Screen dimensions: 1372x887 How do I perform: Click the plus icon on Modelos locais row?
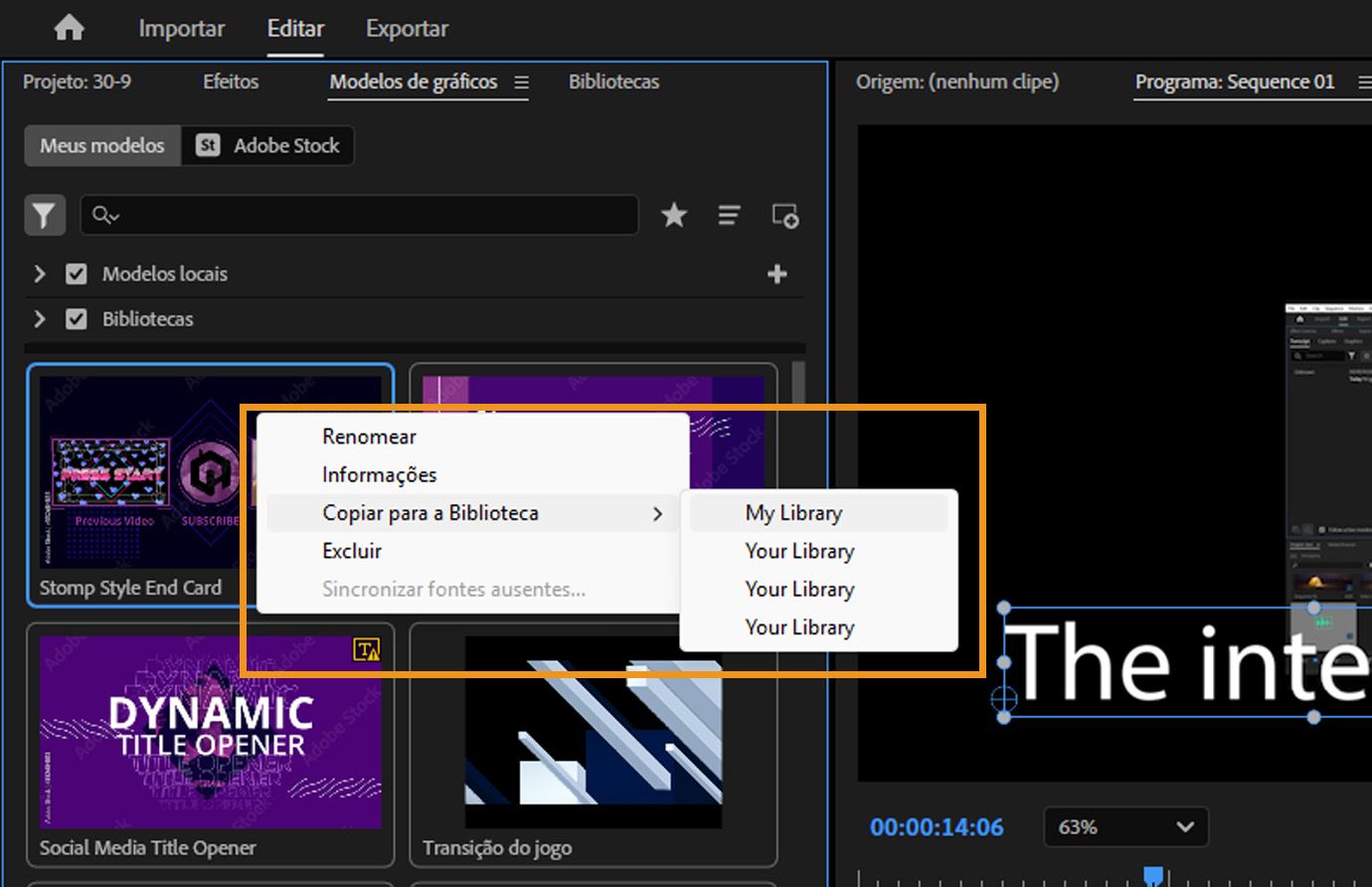[x=777, y=273]
